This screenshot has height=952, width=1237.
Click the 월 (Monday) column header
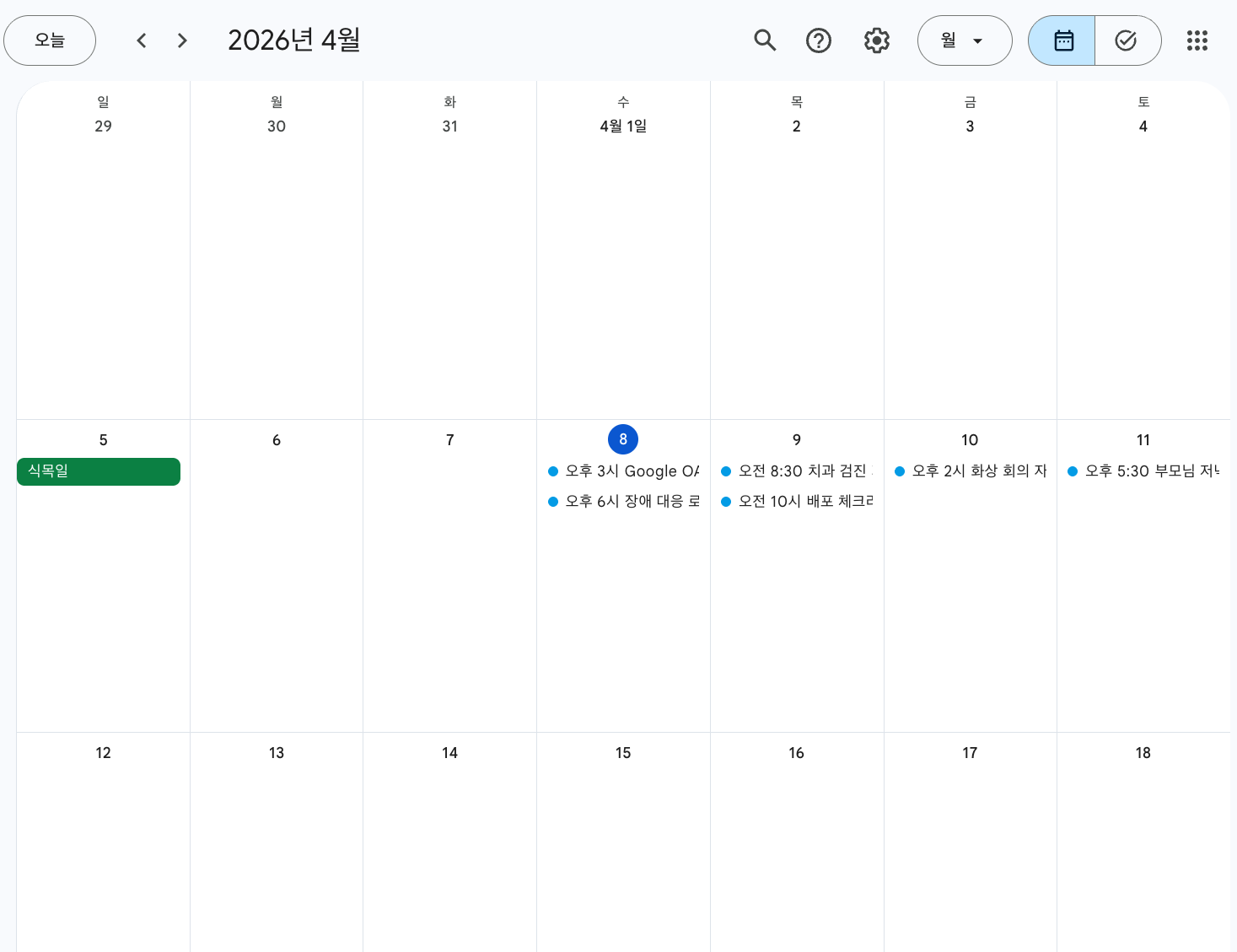click(277, 102)
